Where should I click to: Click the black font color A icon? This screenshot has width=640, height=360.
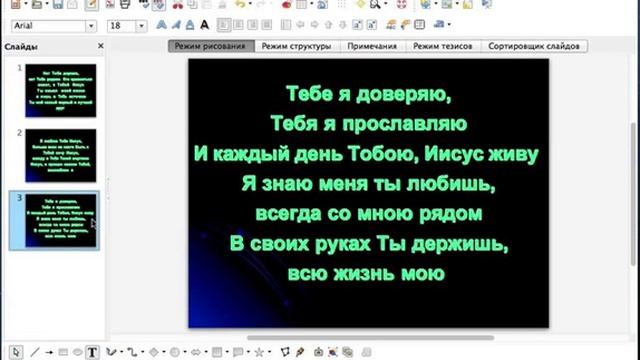point(204,25)
